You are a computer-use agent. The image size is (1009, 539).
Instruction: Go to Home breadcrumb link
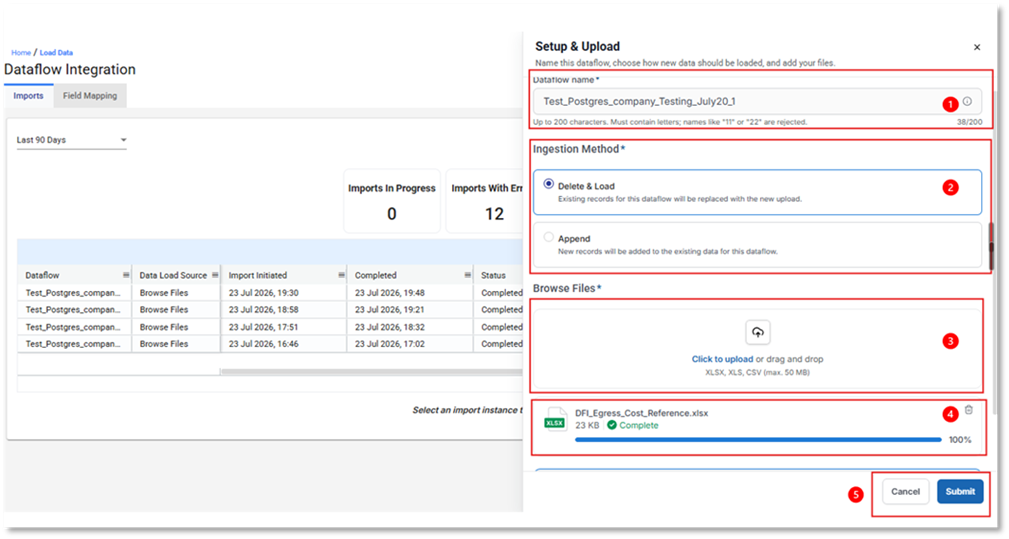point(21,53)
